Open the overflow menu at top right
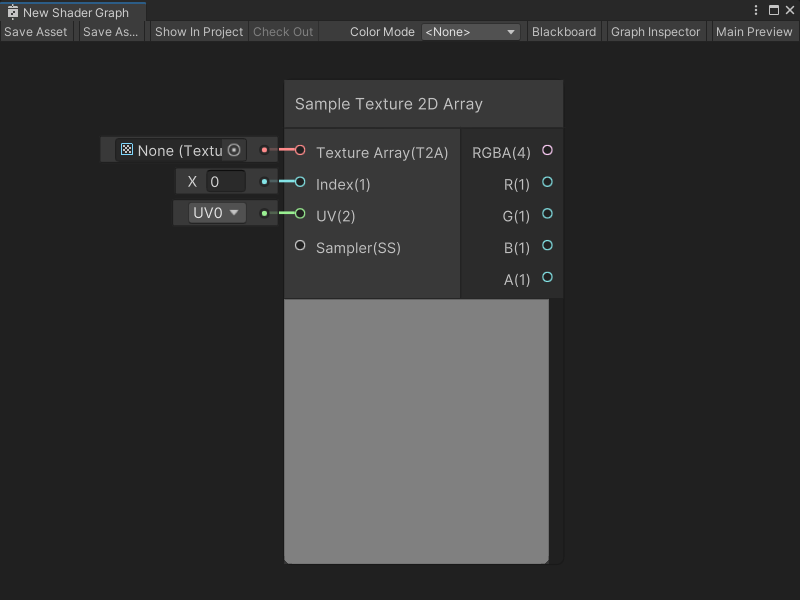800x600 pixels. (x=757, y=9)
